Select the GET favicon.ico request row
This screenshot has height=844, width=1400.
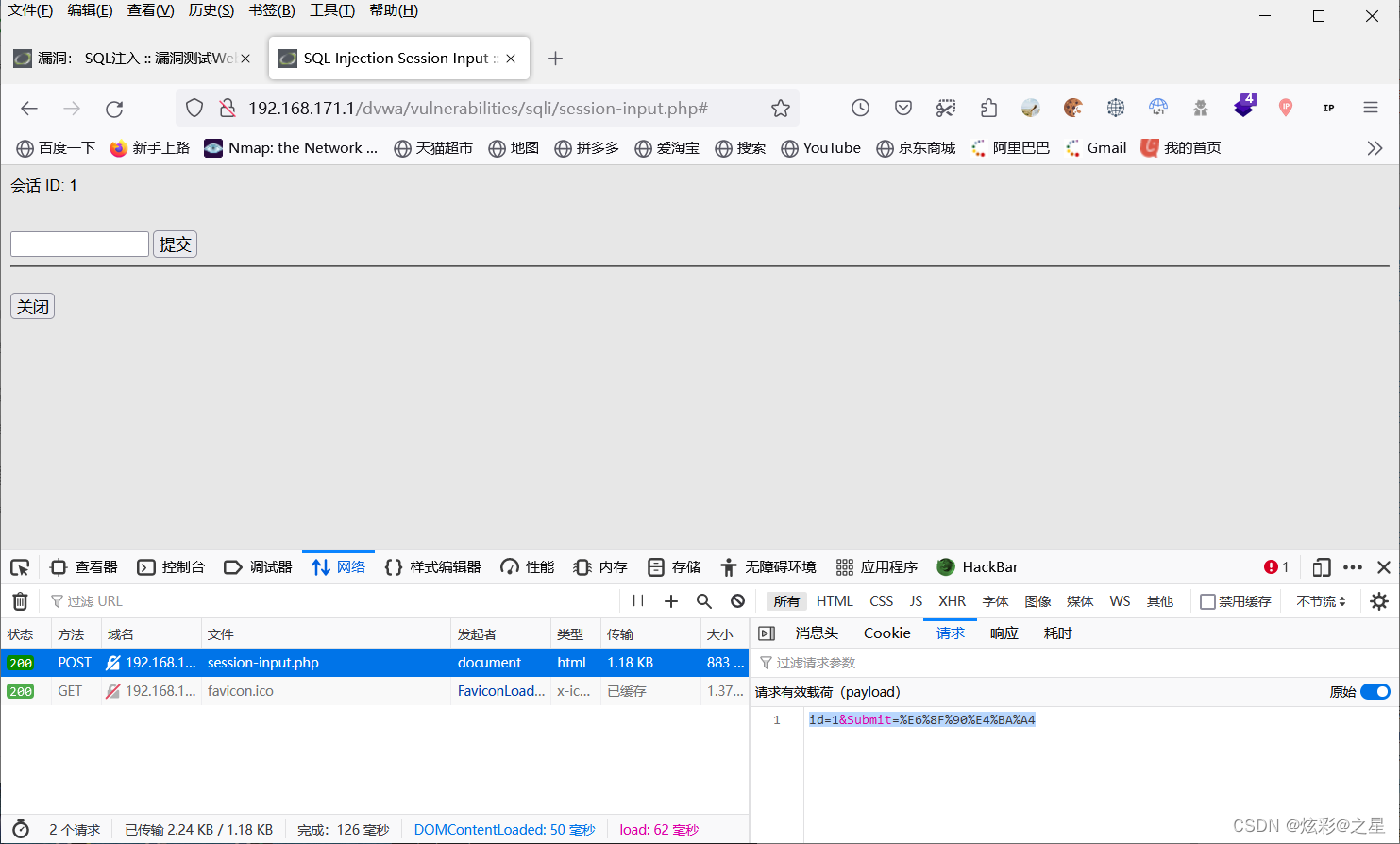[x=375, y=691]
